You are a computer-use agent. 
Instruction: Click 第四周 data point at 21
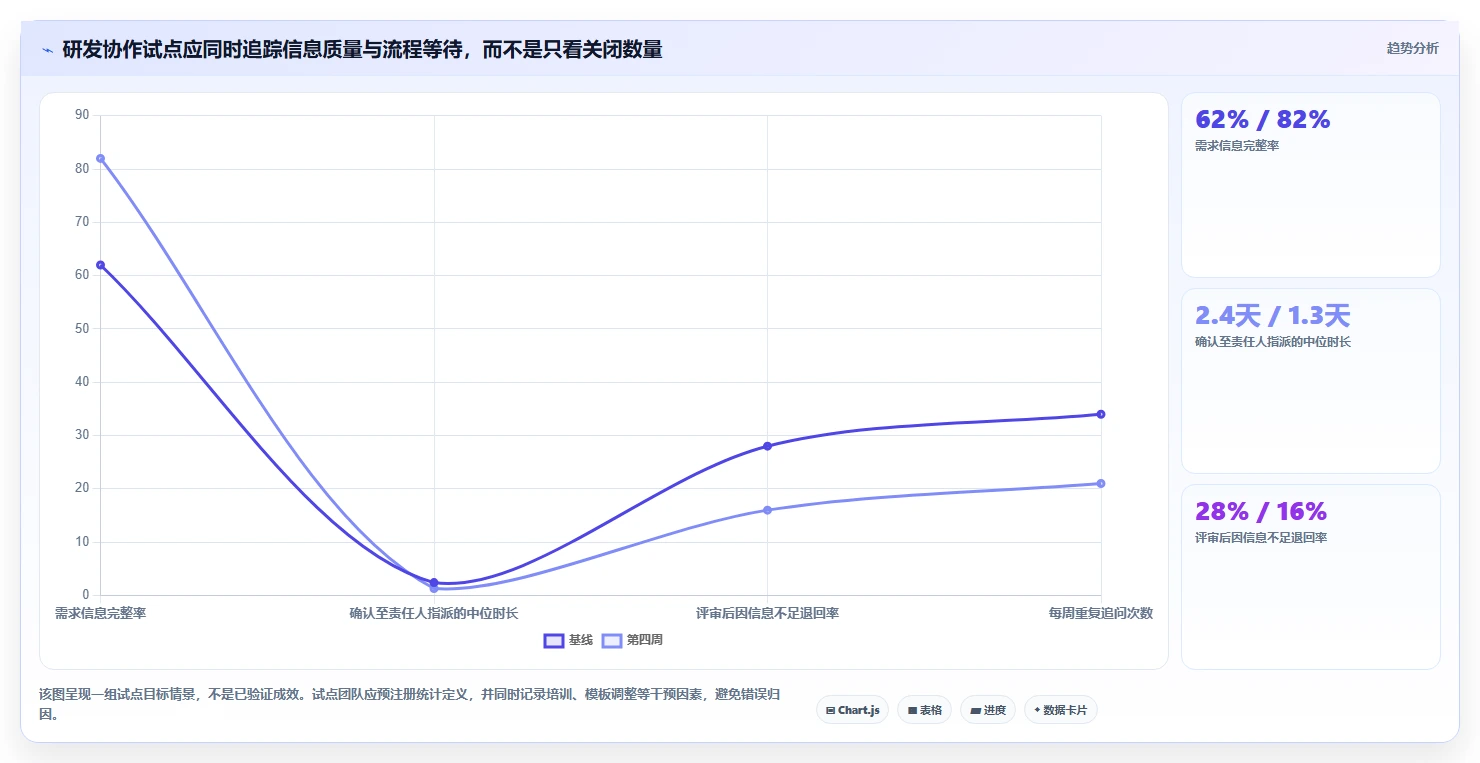(x=1101, y=483)
